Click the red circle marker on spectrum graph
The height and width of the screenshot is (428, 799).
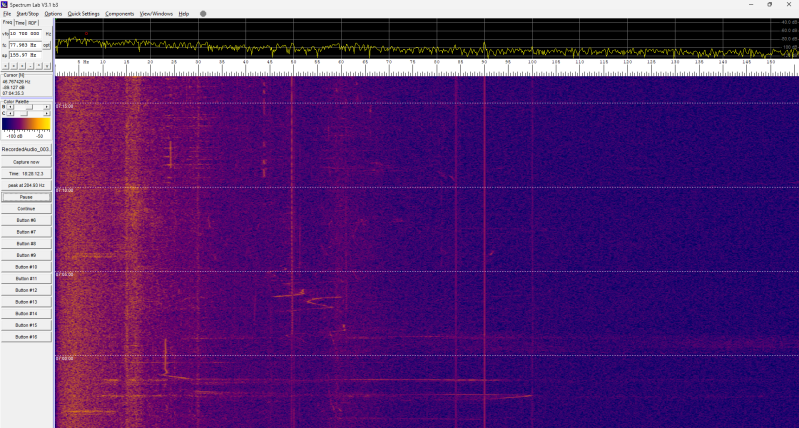[86, 34]
